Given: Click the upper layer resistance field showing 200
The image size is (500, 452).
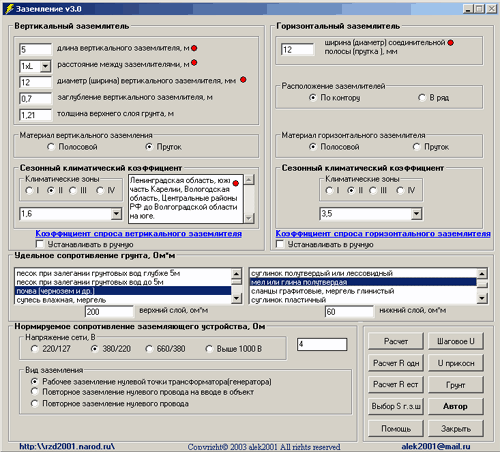Looking at the screenshot, I should coord(109,312).
